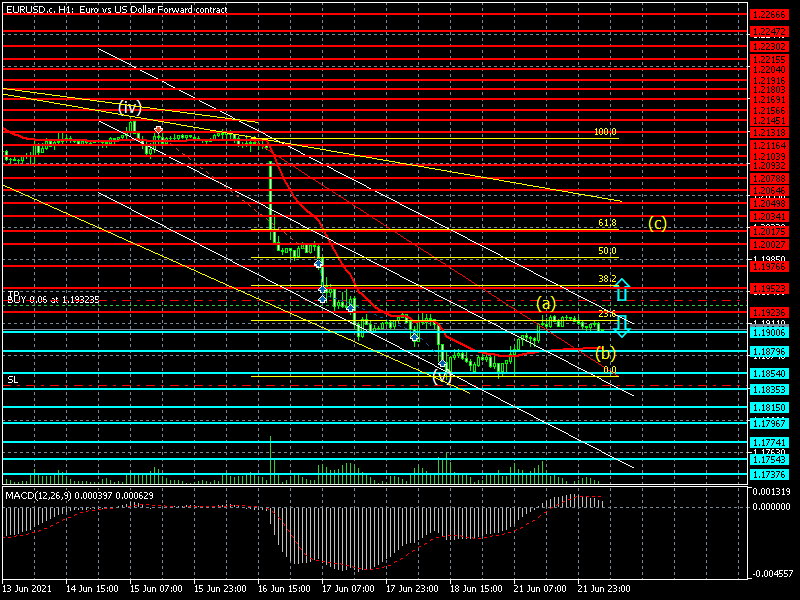Click the red down arrow marker right of wave (iv)
Viewport: 800px width, 600px height.
click(158, 131)
